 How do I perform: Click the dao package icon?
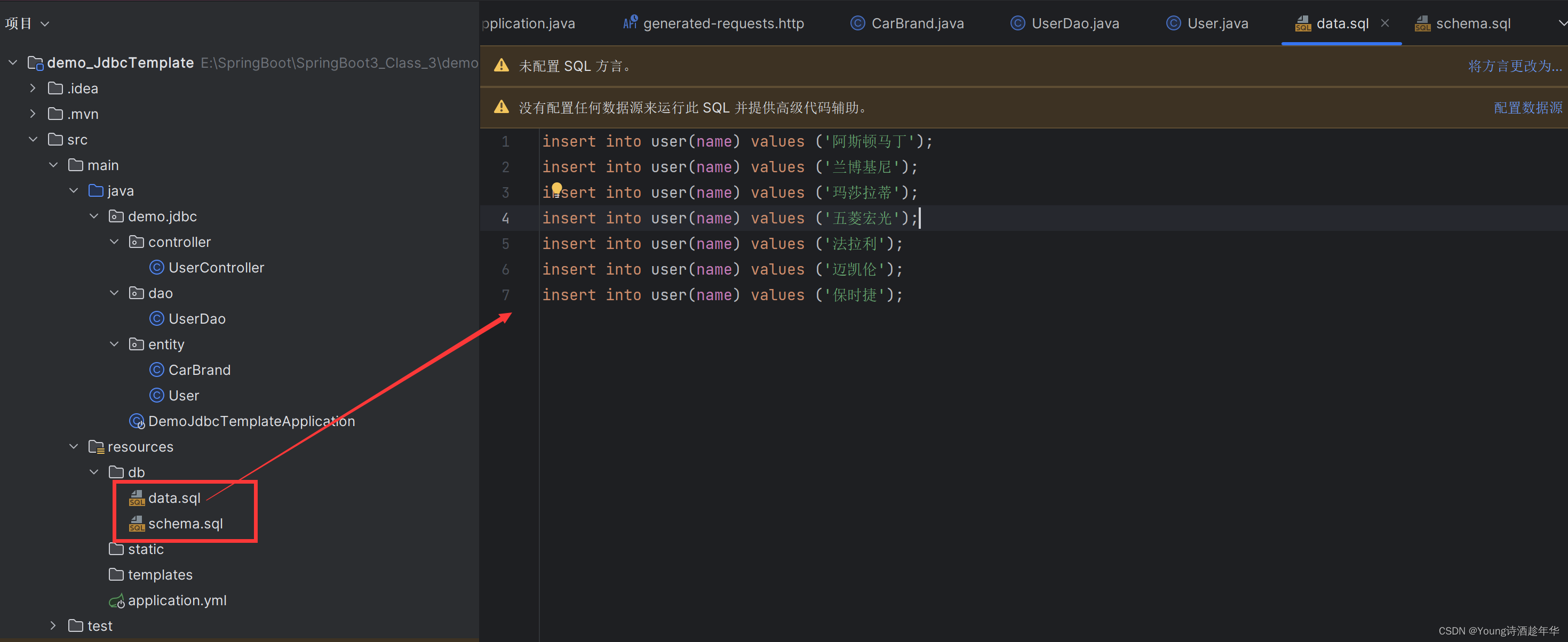tap(137, 293)
